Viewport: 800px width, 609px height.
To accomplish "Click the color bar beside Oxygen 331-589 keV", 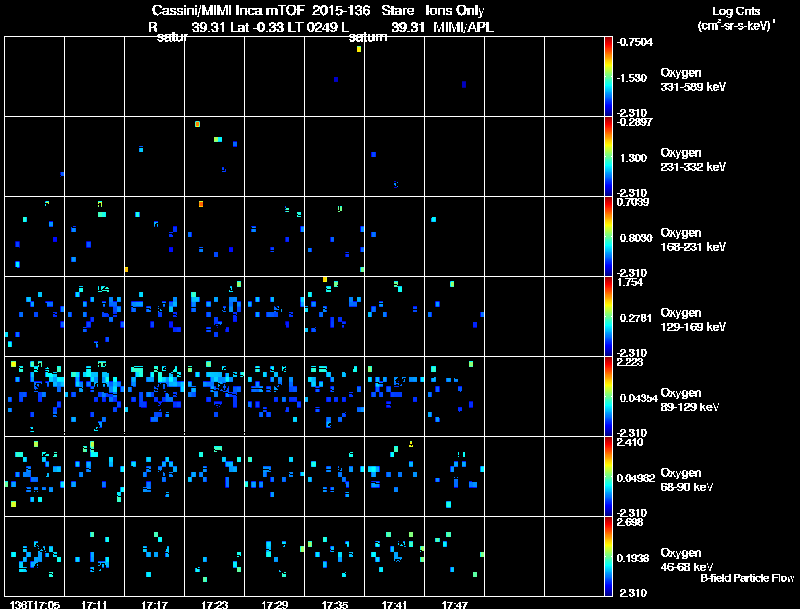I will coord(608,77).
